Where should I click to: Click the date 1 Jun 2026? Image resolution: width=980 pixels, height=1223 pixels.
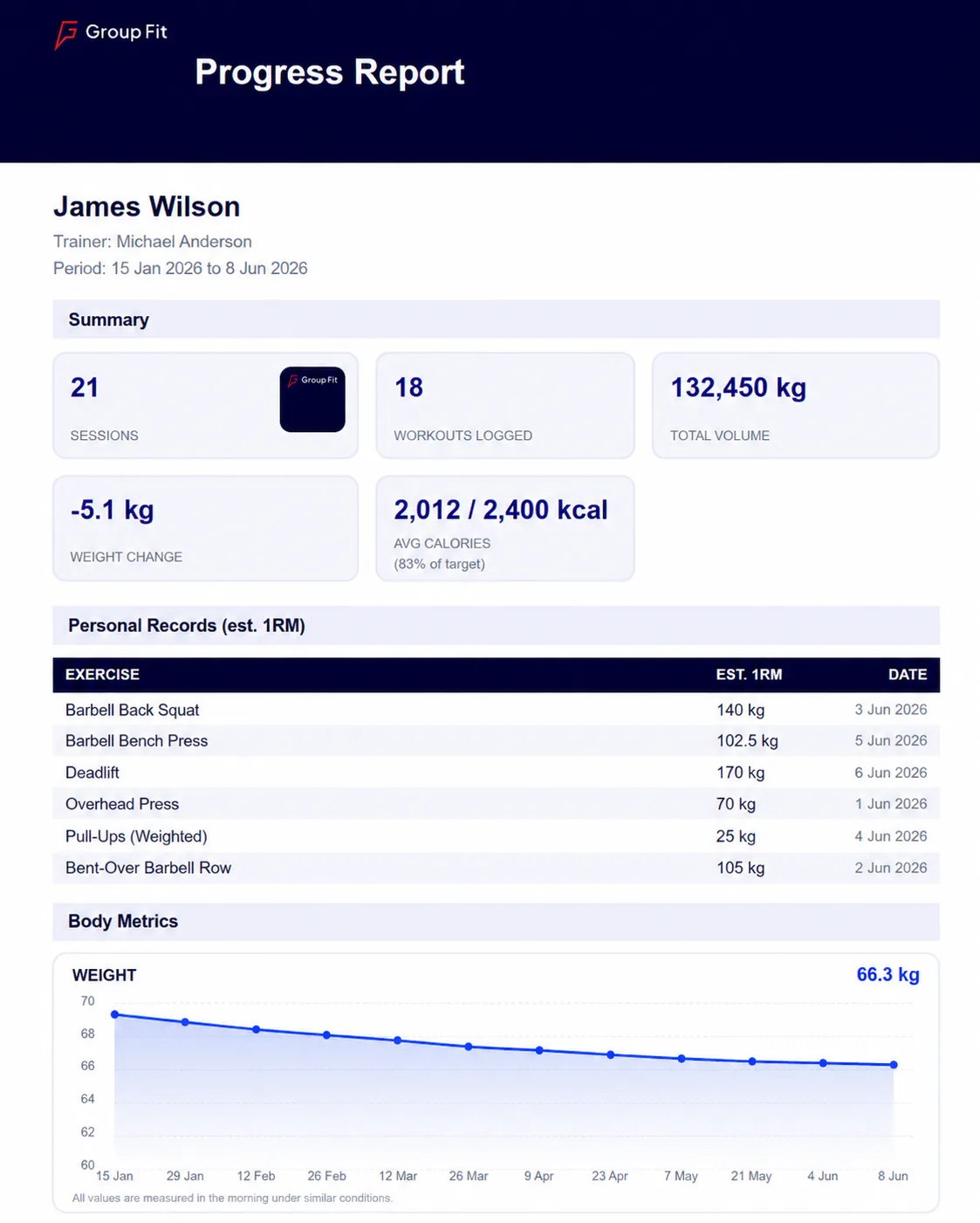coord(891,804)
